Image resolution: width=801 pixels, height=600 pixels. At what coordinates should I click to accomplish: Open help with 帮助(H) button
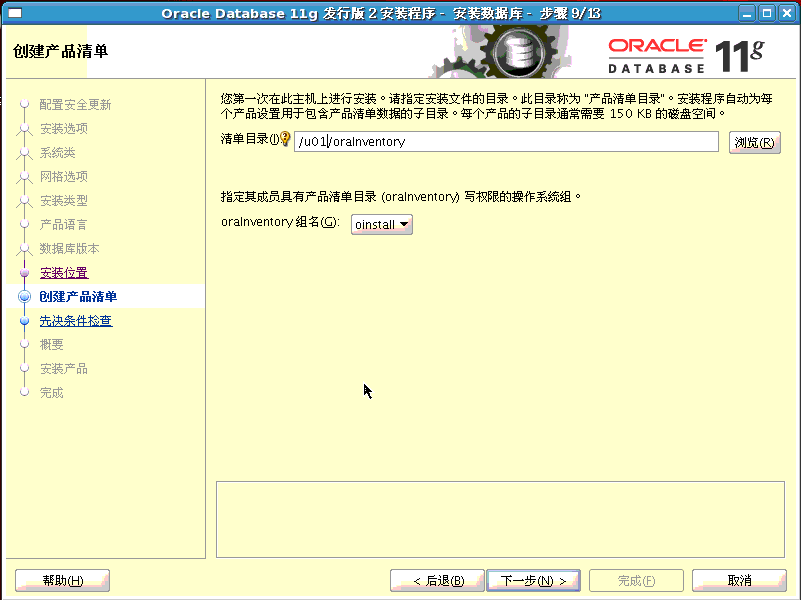click(62, 581)
